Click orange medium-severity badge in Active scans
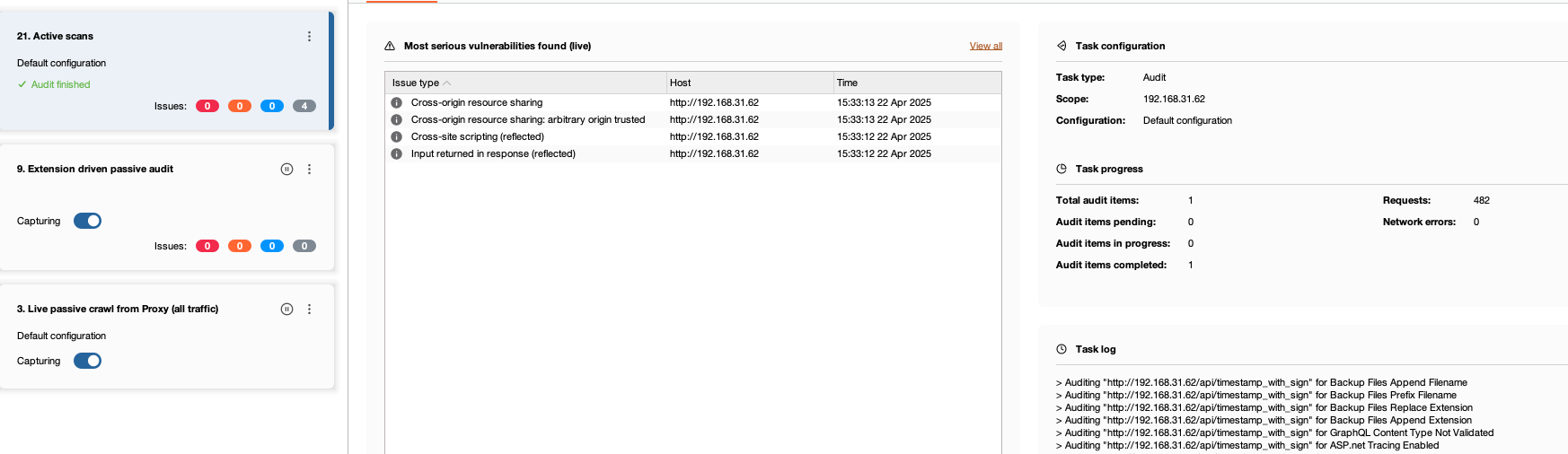The image size is (1568, 454). click(240, 106)
